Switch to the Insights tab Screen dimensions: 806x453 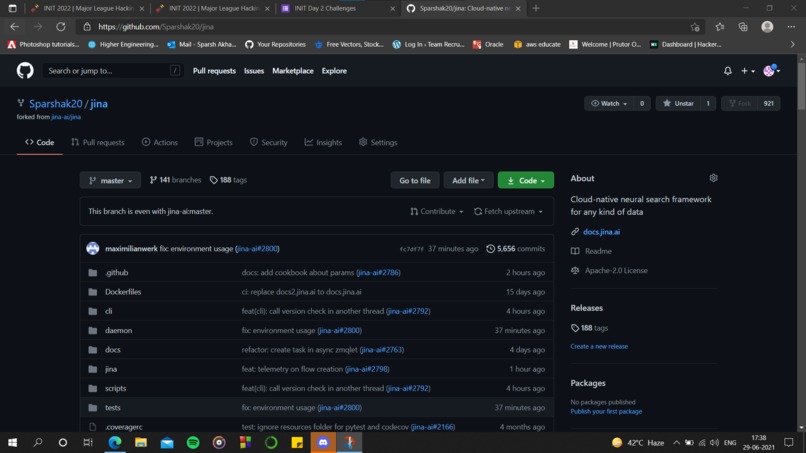click(323, 142)
